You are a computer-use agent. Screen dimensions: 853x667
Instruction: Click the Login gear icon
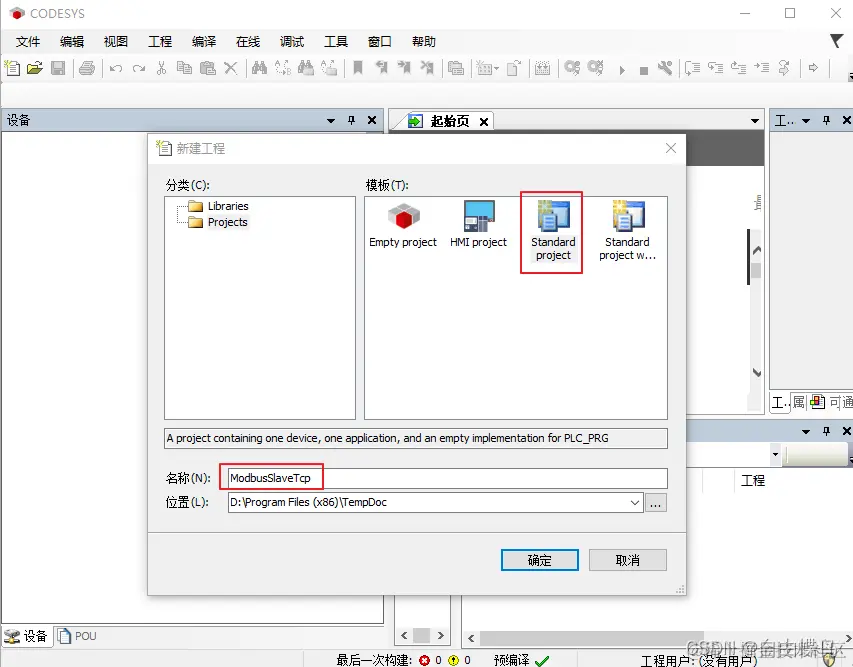[572, 68]
